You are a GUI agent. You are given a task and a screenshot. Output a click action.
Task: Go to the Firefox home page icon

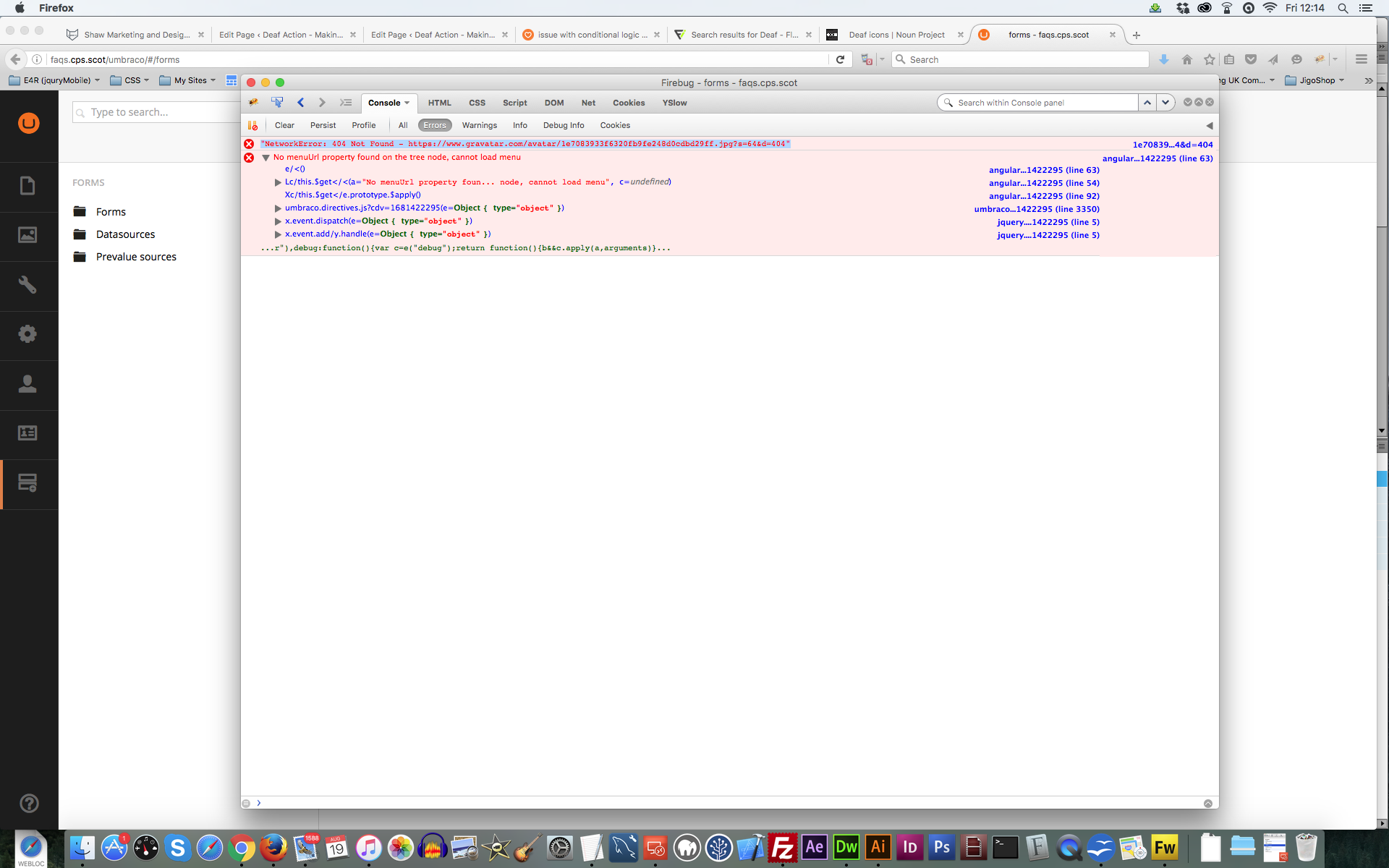click(1186, 59)
